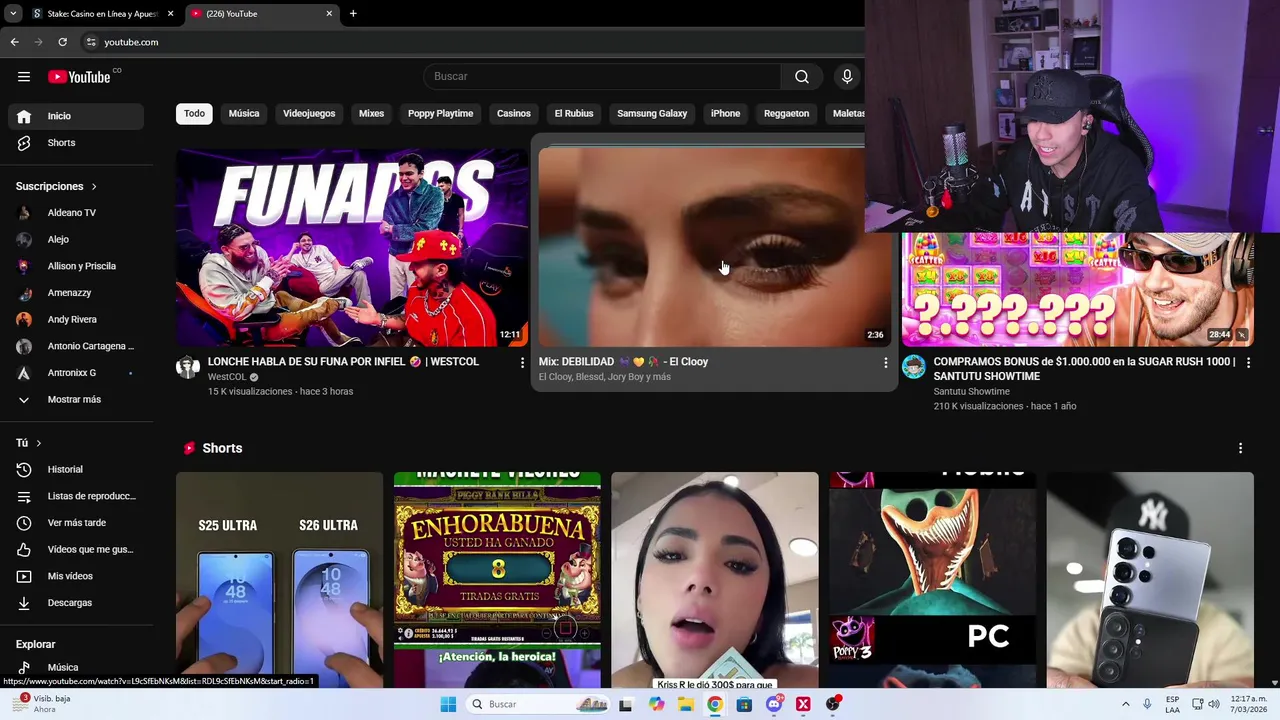Select the Casinos filter chip

[x=514, y=114]
